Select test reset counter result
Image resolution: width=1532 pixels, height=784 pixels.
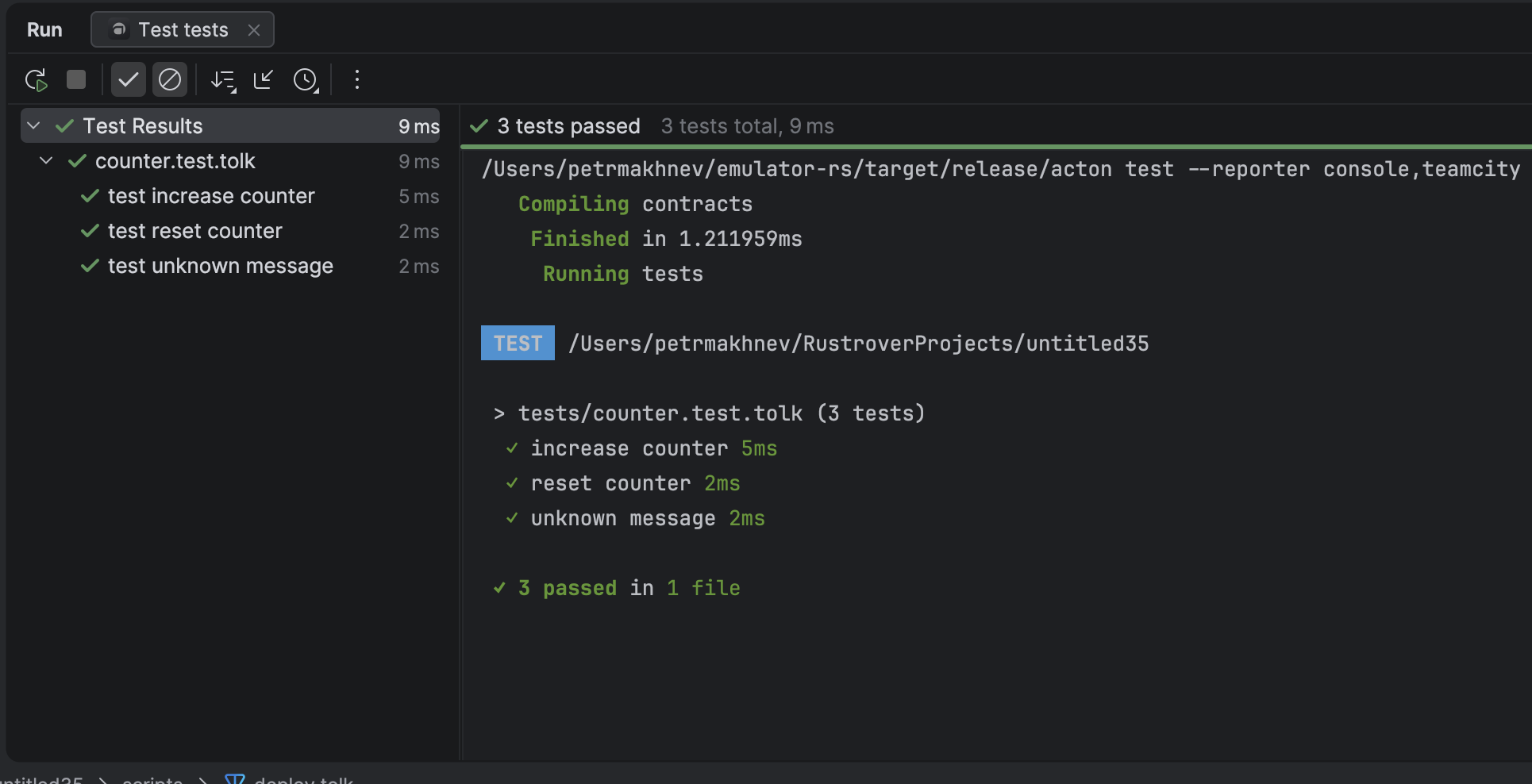194,231
